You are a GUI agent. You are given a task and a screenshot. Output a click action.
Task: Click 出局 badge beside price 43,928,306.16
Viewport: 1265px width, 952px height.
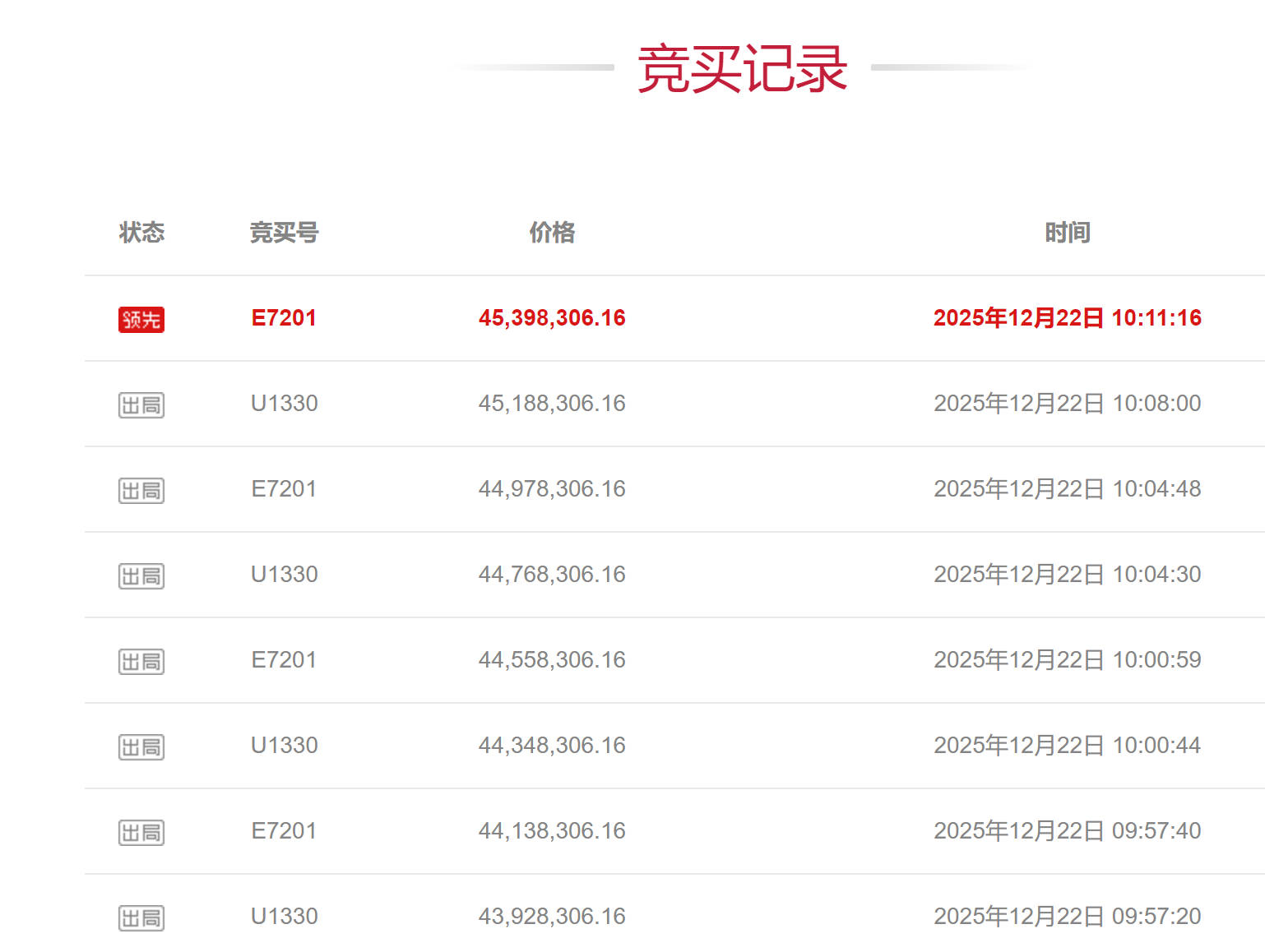point(141,917)
